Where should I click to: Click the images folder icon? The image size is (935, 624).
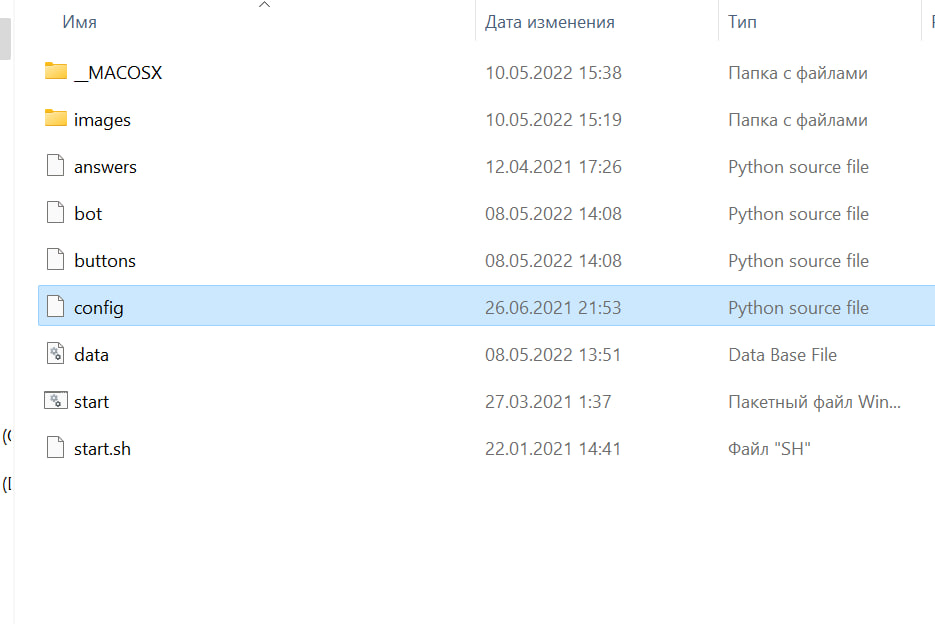56,119
